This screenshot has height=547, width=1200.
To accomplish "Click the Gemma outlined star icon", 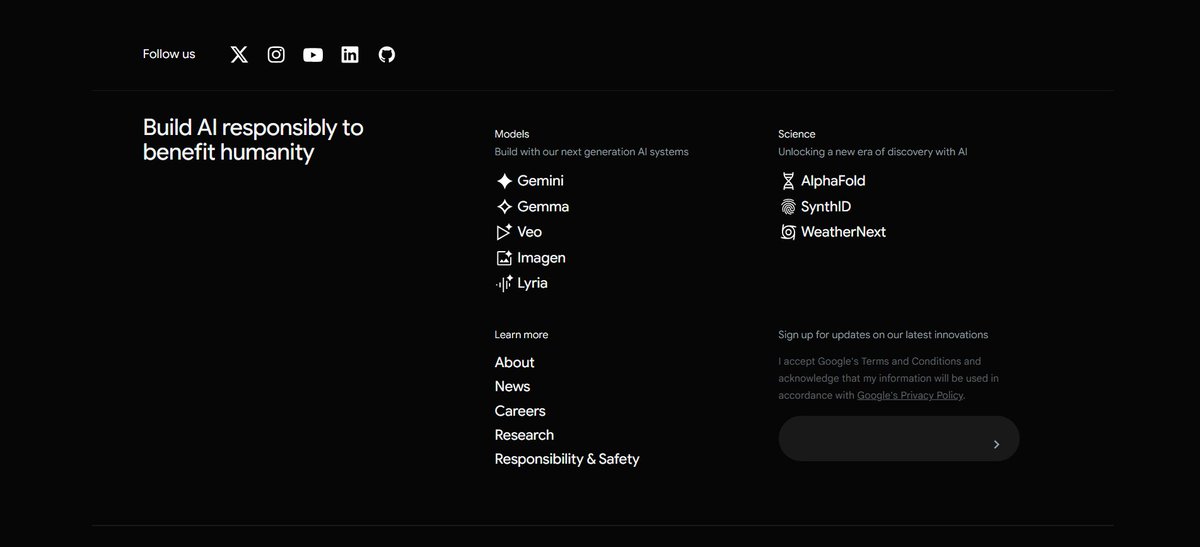I will pos(504,207).
